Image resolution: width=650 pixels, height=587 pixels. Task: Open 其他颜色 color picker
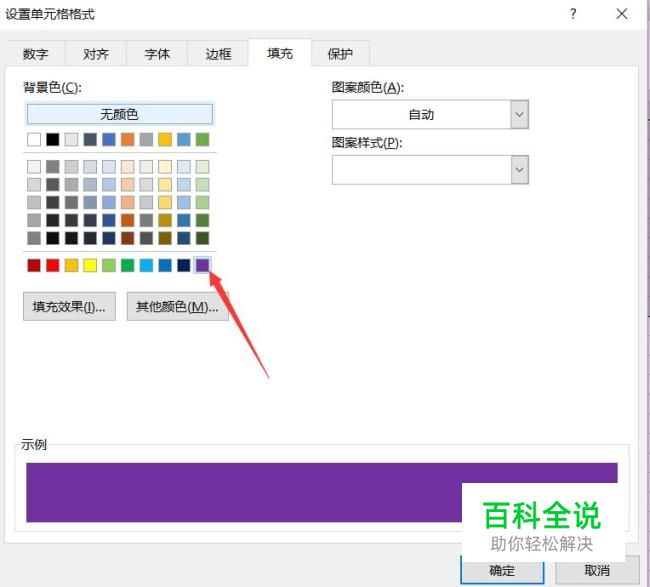(x=177, y=307)
